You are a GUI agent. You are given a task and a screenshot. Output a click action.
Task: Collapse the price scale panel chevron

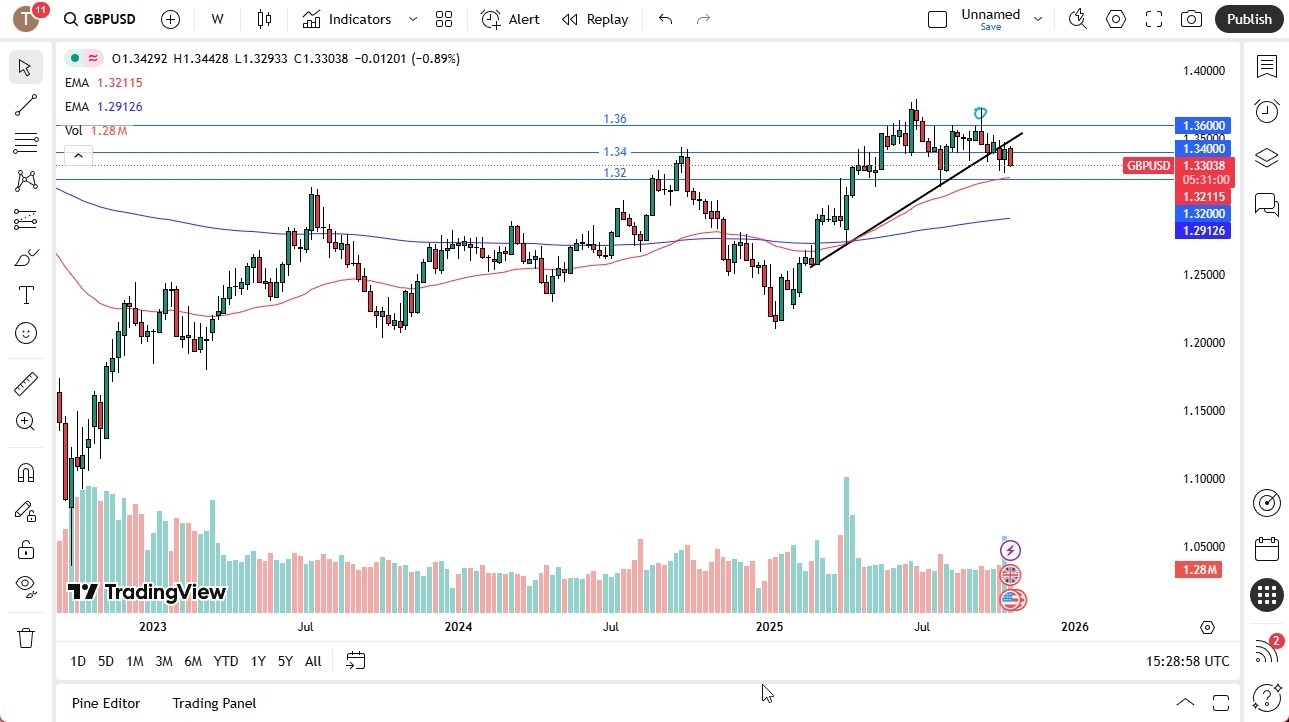click(x=78, y=155)
